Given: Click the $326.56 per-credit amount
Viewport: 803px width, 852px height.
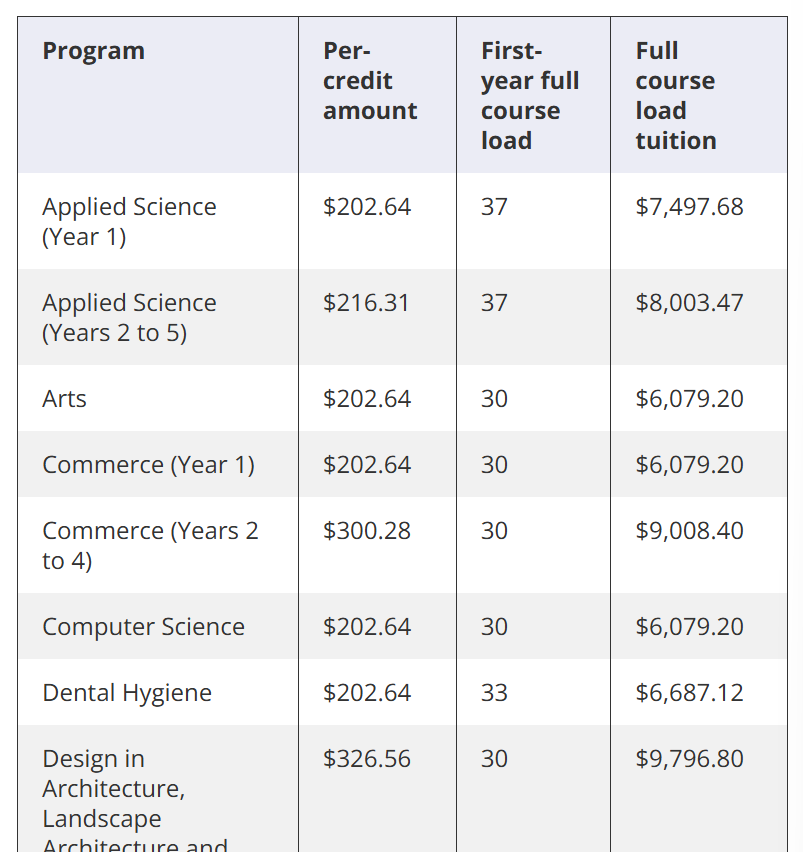Looking at the screenshot, I should 367,759.
